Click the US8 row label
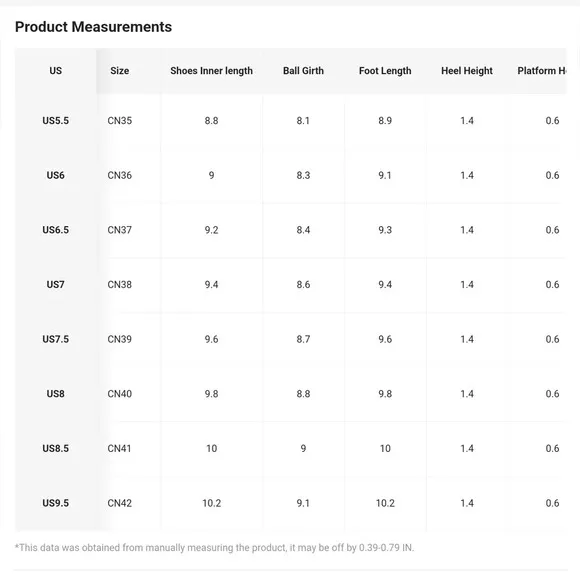This screenshot has height=580, width=580. [55, 394]
